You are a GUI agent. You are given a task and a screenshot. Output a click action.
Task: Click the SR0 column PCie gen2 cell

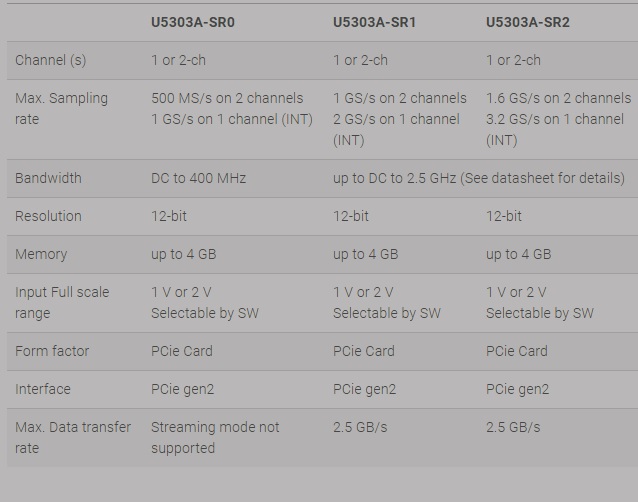[x=181, y=389]
